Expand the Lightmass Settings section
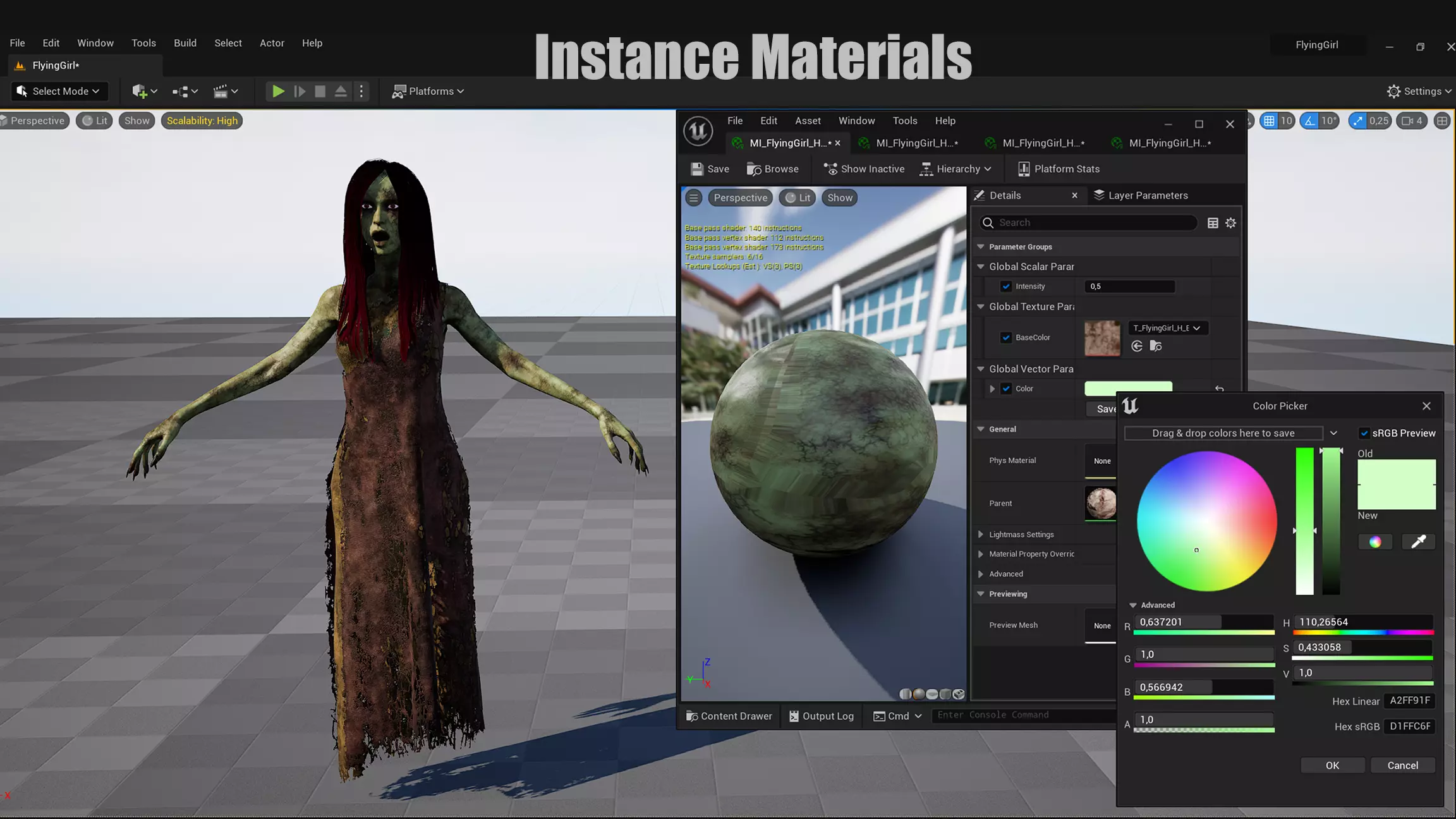This screenshot has width=1456, height=819. click(x=981, y=534)
